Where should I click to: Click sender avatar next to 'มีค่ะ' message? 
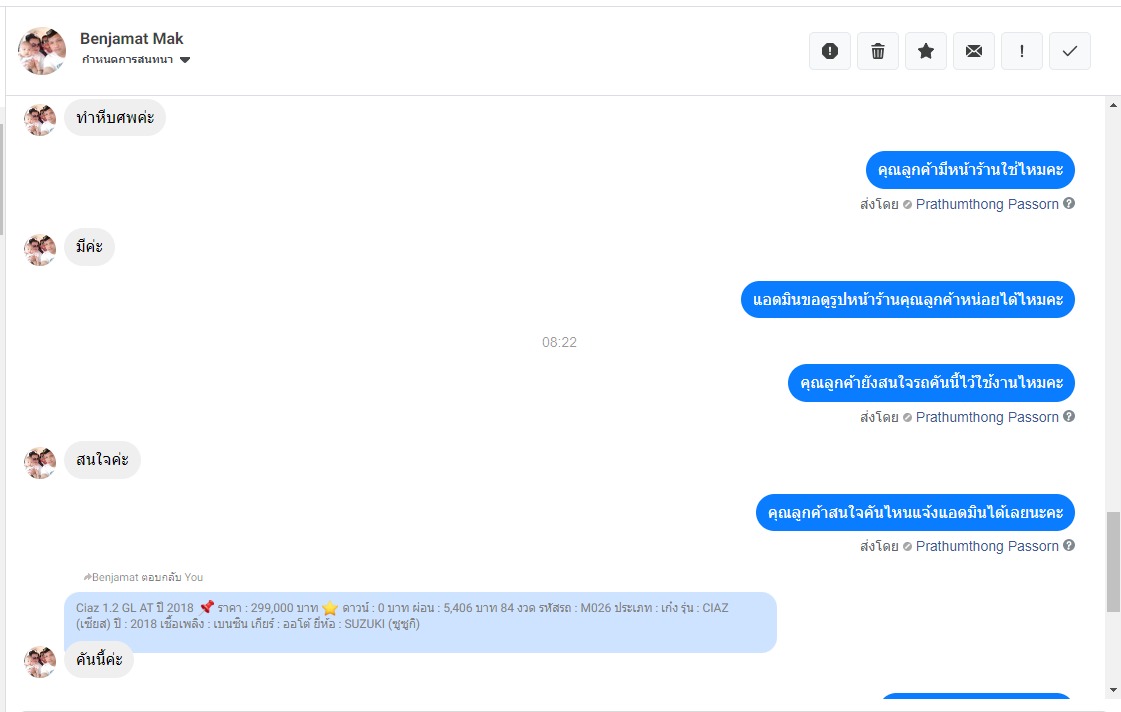point(40,249)
